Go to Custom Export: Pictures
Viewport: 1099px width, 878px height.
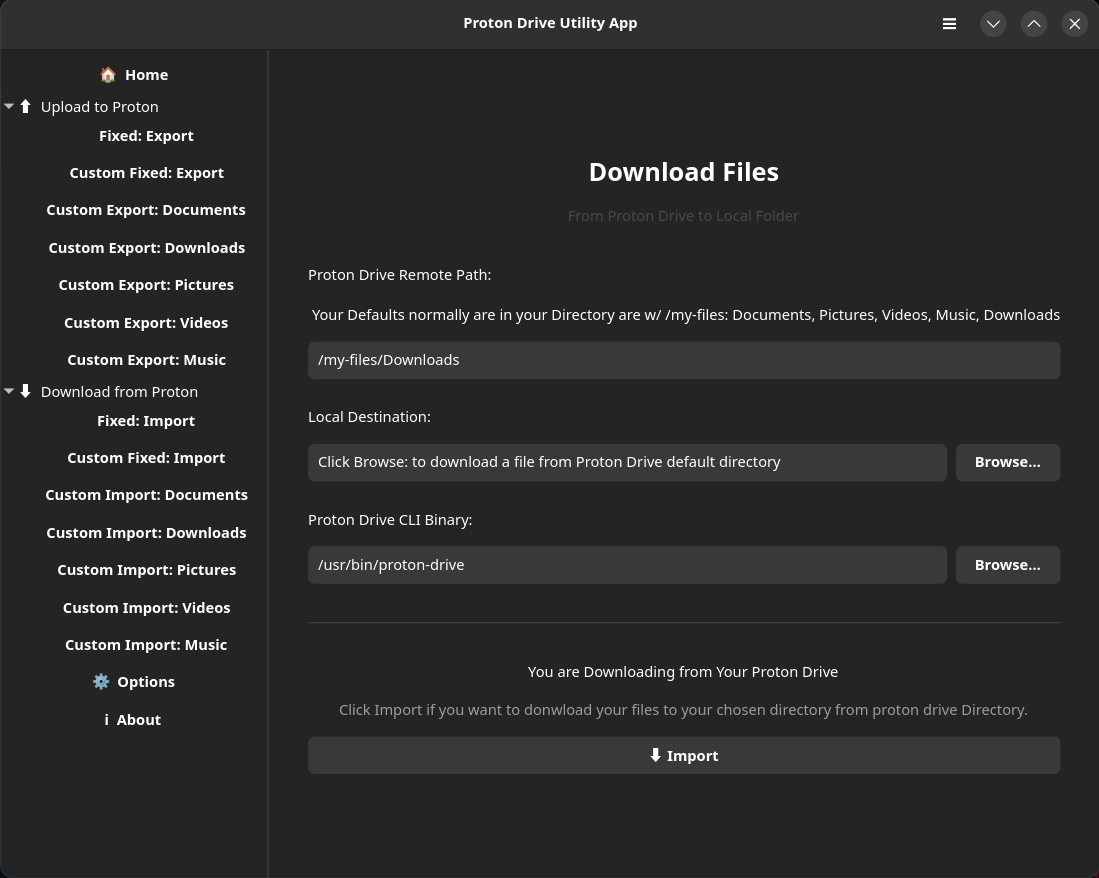tap(146, 285)
